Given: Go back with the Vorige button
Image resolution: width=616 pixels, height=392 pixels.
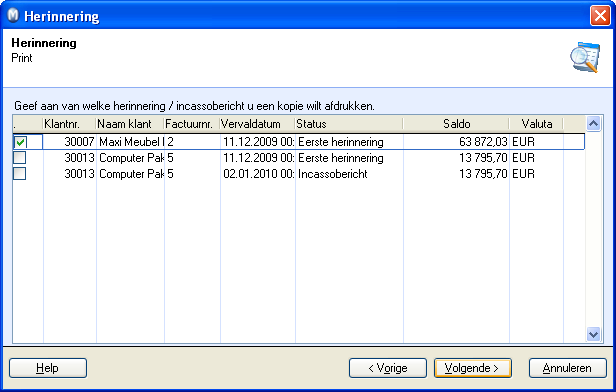Looking at the screenshot, I should coord(388,368).
